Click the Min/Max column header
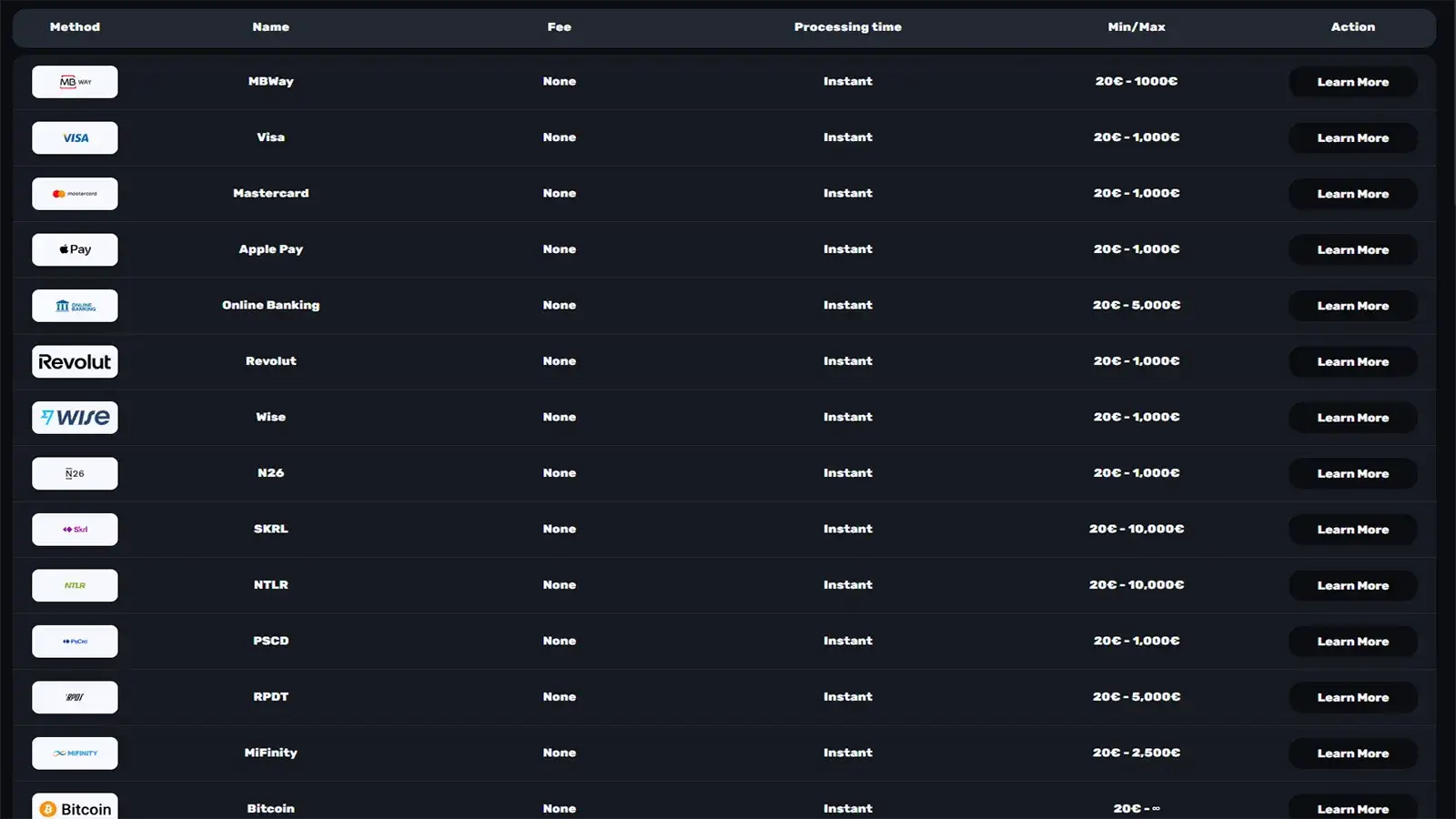The width and height of the screenshot is (1456, 819). tap(1137, 27)
